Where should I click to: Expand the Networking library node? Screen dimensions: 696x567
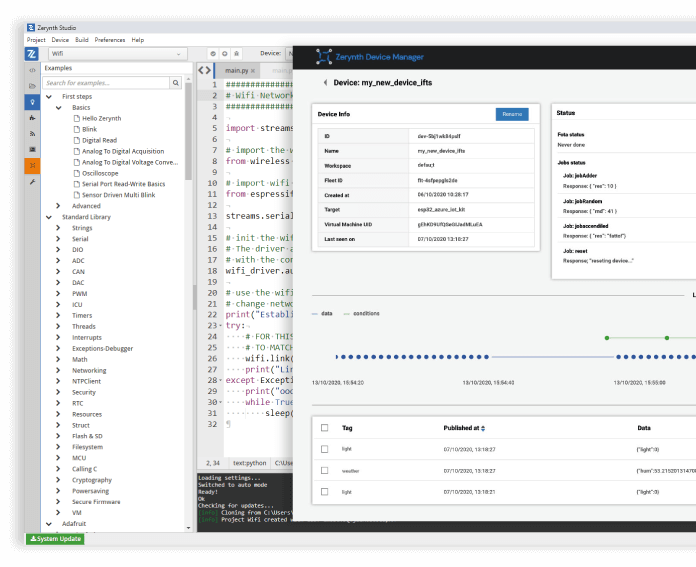tap(58, 370)
